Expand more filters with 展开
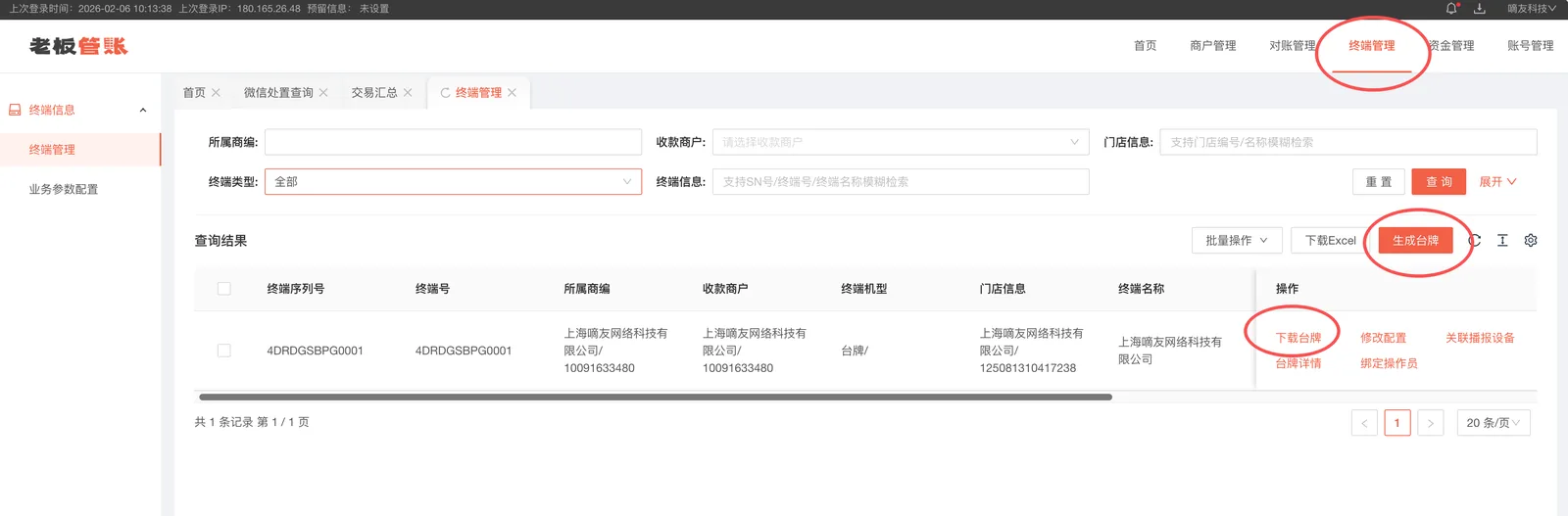Image resolution: width=1568 pixels, height=516 pixels. pos(1497,182)
